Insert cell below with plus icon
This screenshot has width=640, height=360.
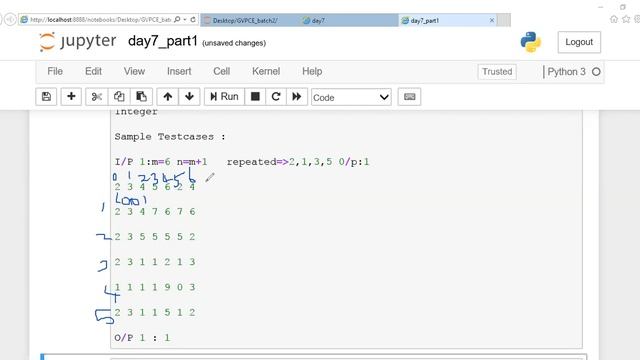click(71, 97)
